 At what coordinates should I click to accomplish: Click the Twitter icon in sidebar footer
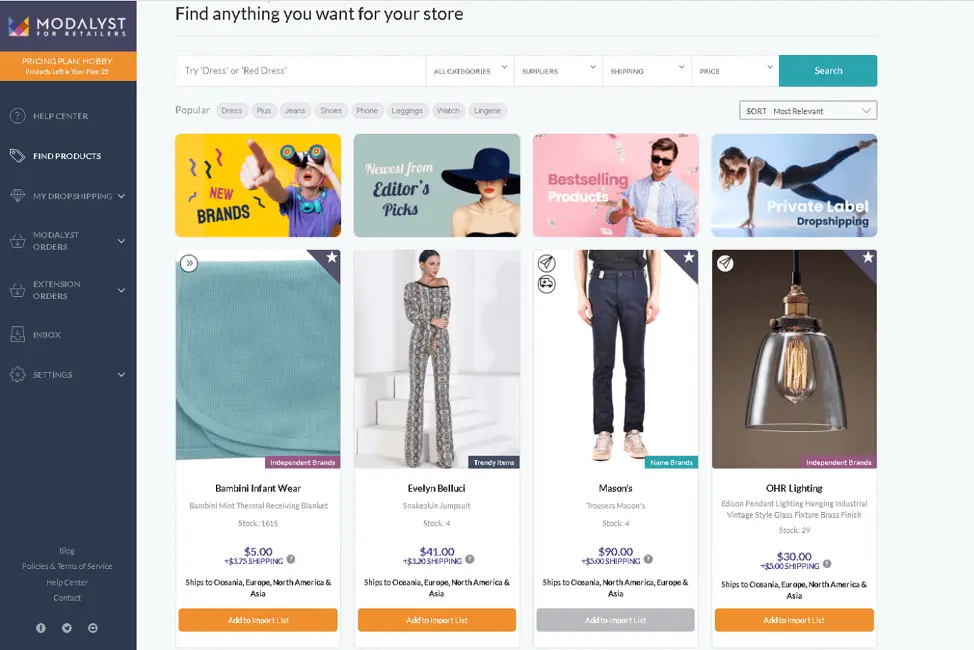pyautogui.click(x=67, y=628)
